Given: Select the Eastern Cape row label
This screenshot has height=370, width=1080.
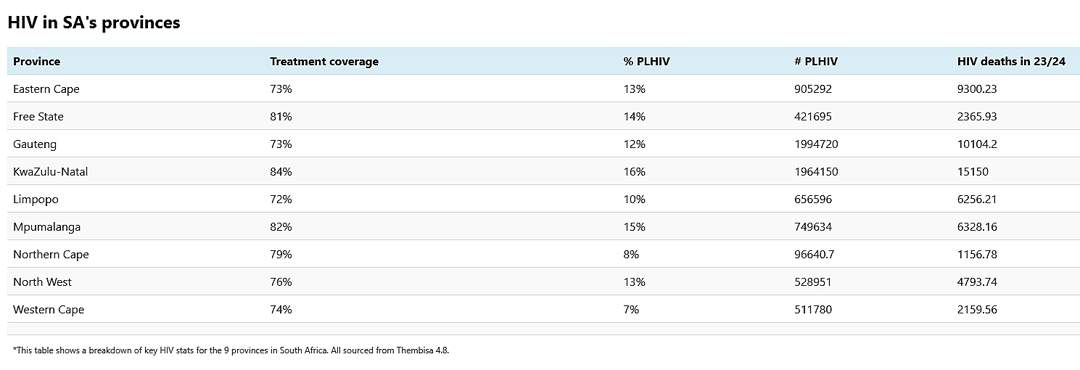Looking at the screenshot, I should pyautogui.click(x=46, y=89).
